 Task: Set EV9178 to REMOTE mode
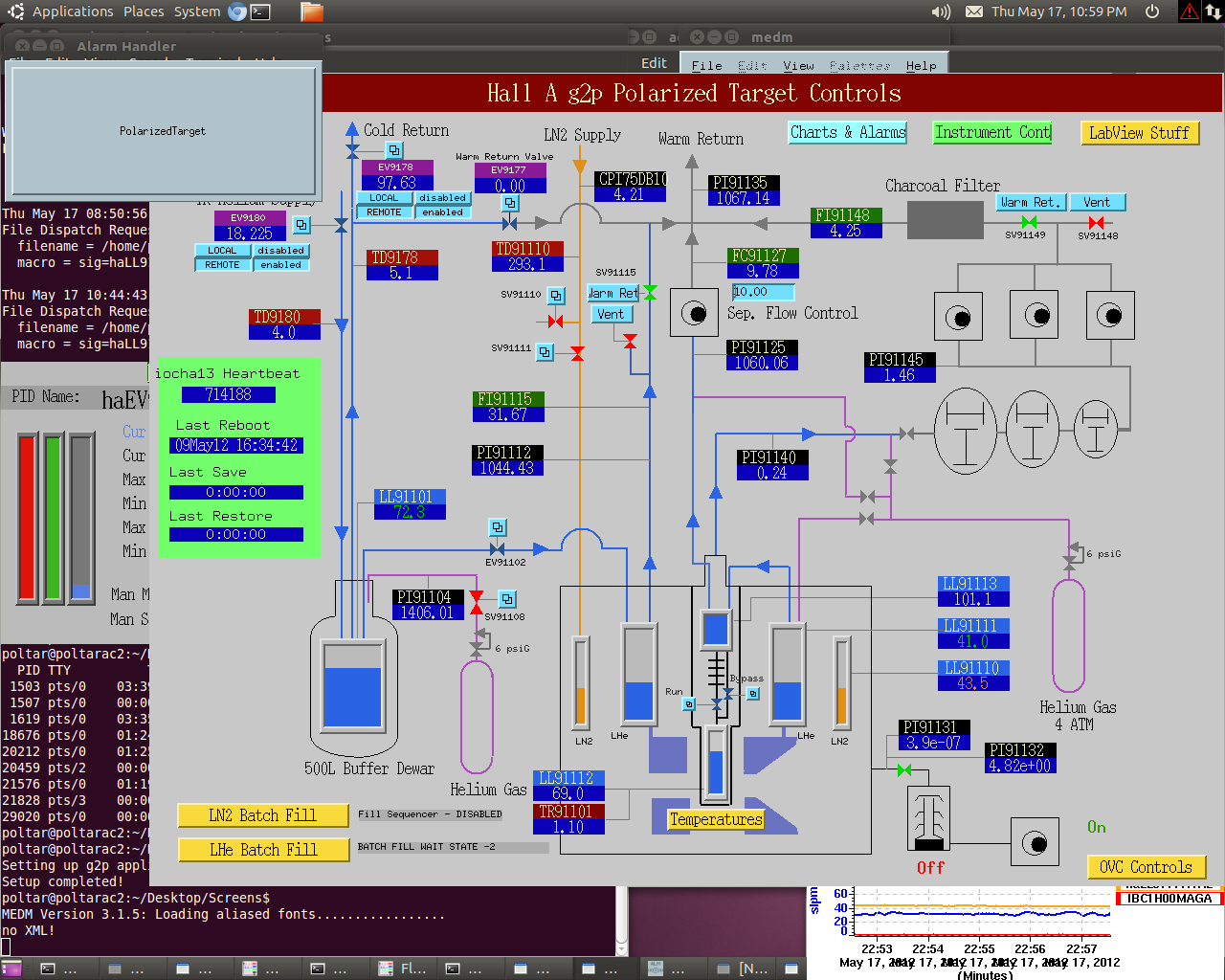[384, 212]
